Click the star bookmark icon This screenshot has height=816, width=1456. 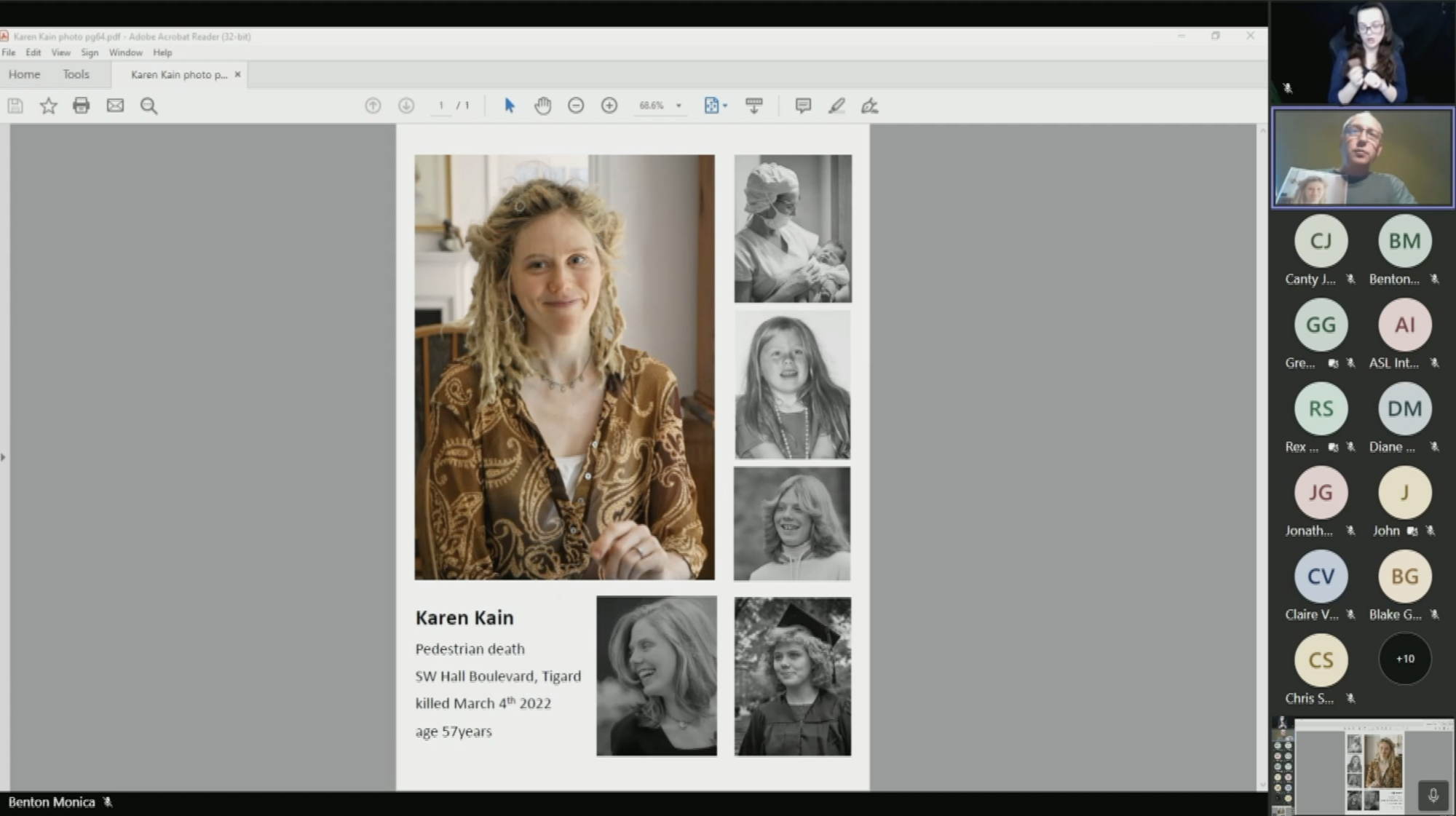[48, 106]
